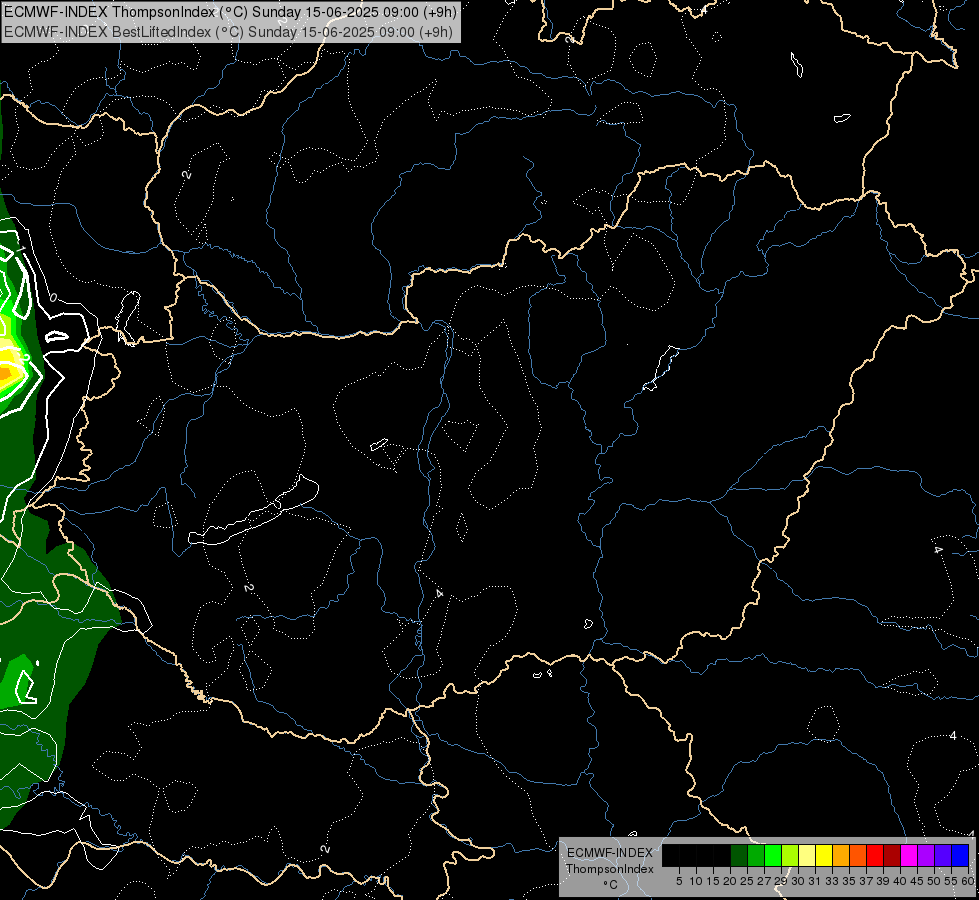The width and height of the screenshot is (979, 900).
Task: Select the blue legend swatch at scale end
Action: coord(960,855)
